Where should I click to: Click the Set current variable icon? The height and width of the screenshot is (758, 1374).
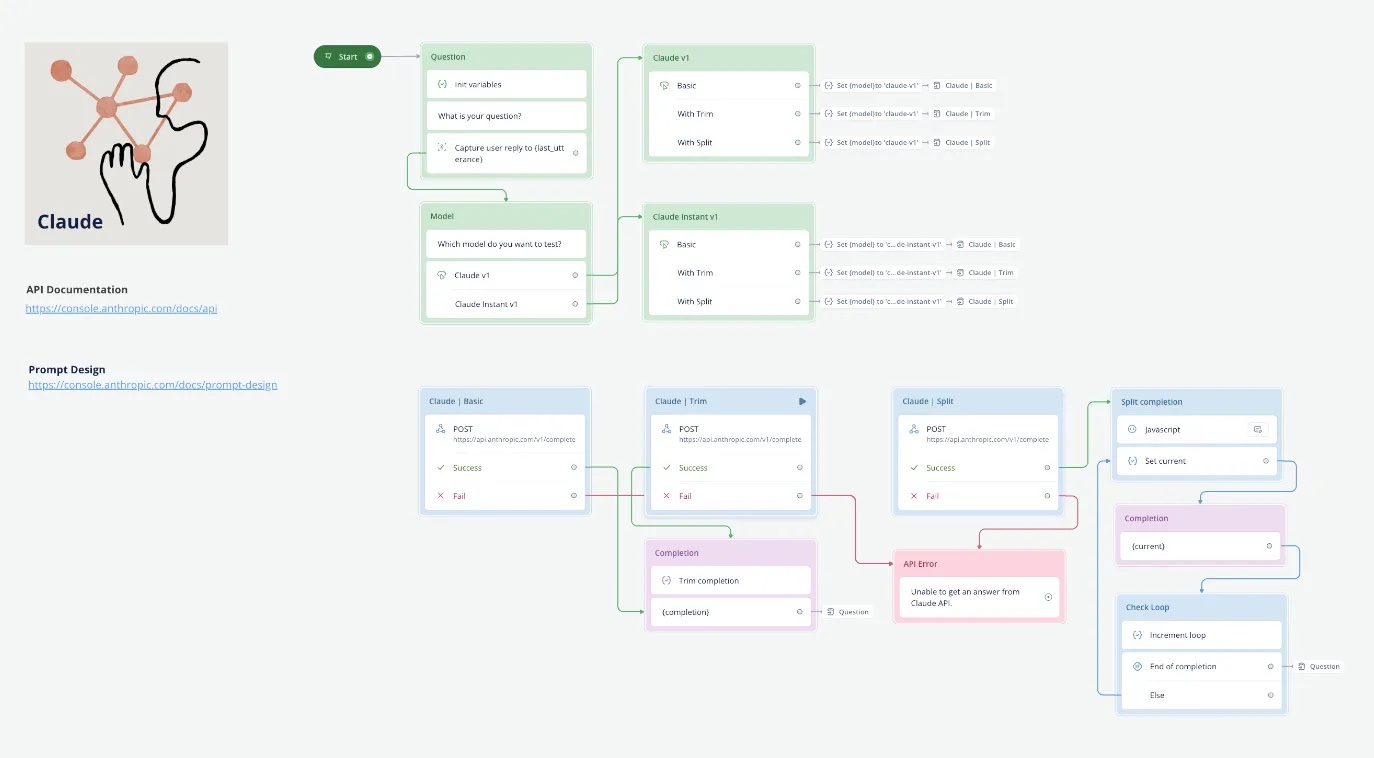point(1132,461)
